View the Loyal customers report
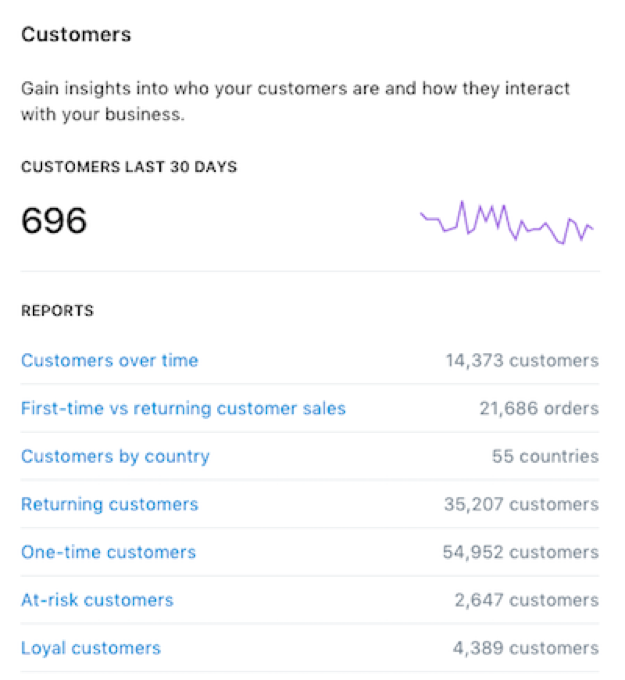 point(91,649)
